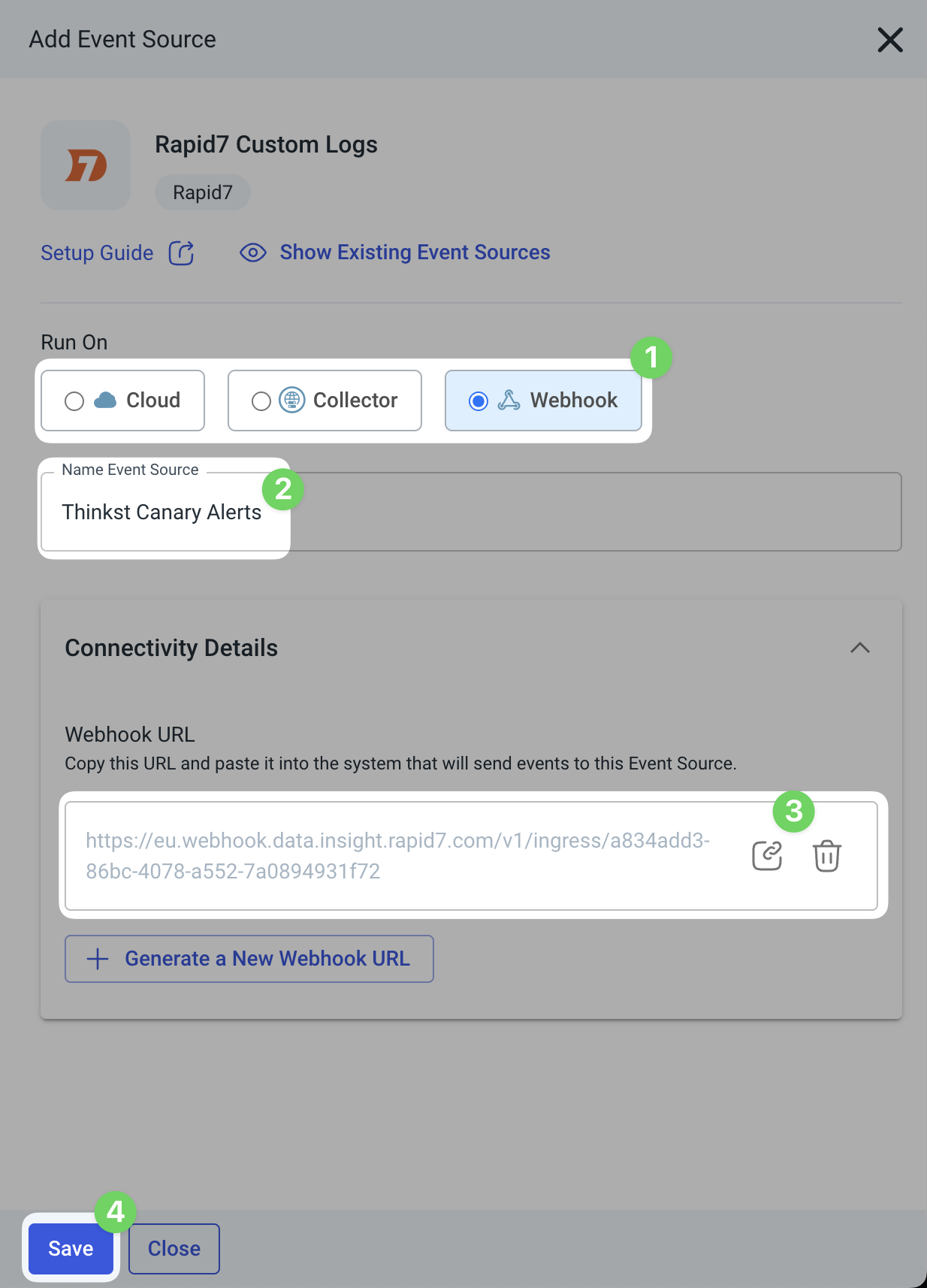Viewport: 927px width, 1288px height.
Task: Click the cloud icon in Run On
Action: [105, 401]
